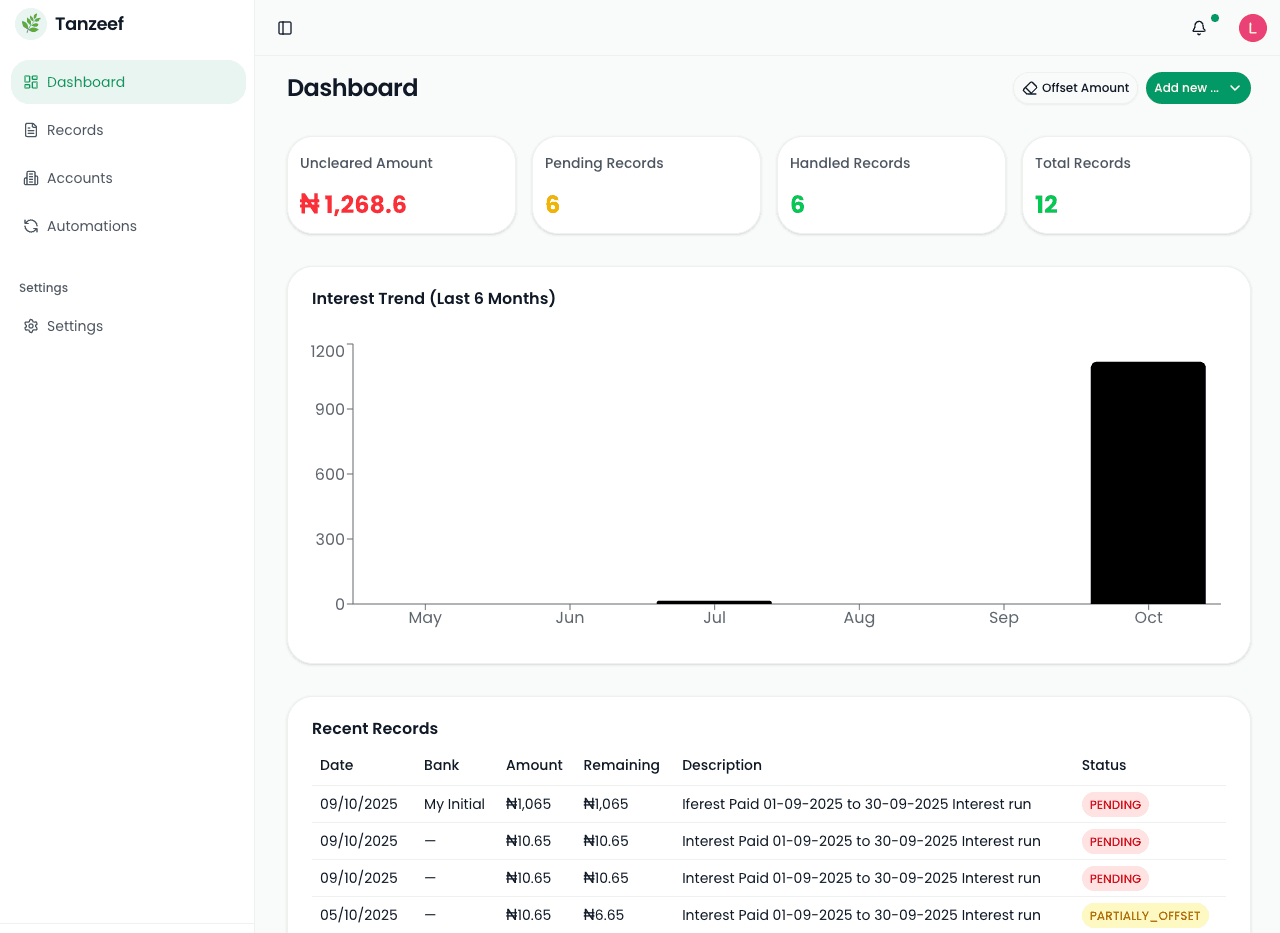Click the Records document icon

(x=30, y=129)
